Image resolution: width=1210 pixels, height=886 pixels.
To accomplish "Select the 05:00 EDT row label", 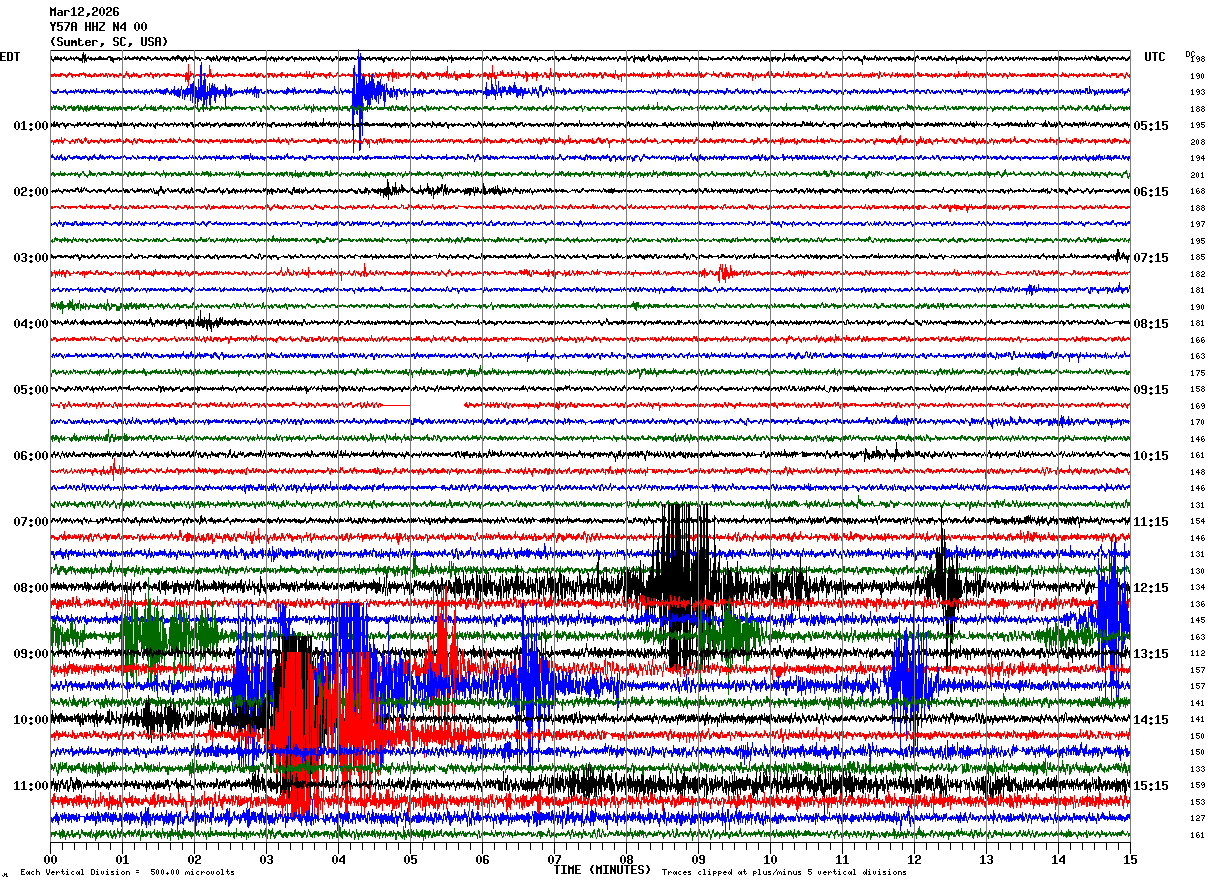I will tap(31, 390).
